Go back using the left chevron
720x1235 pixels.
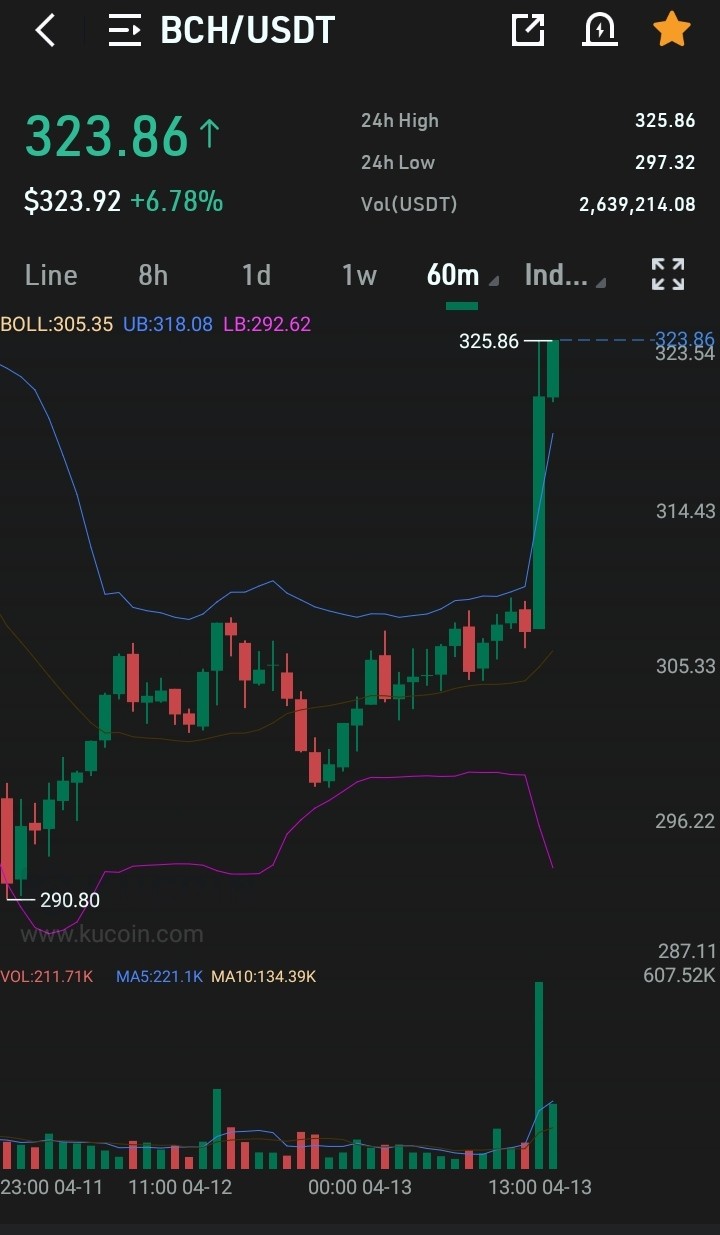[45, 30]
